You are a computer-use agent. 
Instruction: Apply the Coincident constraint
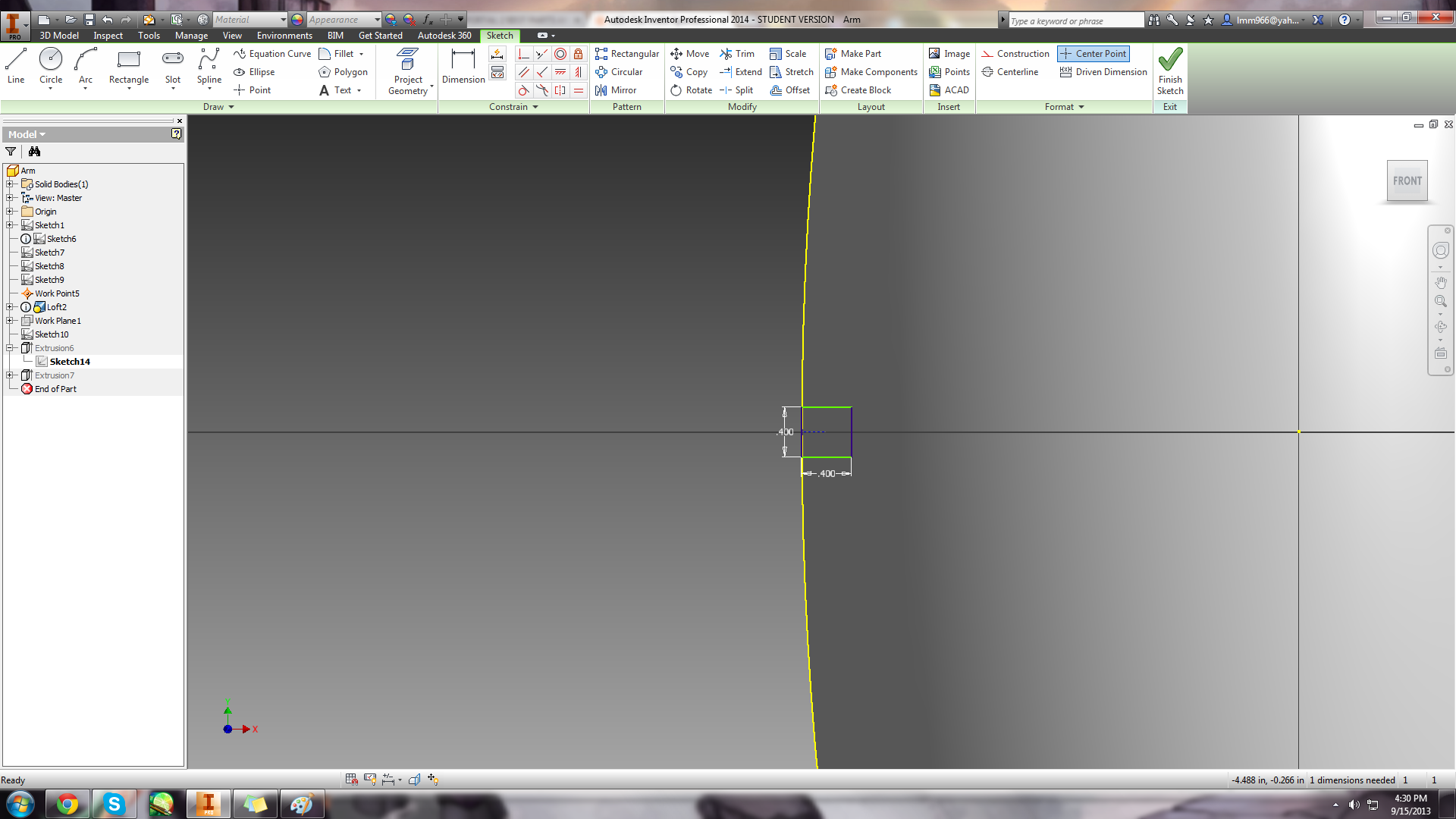[x=523, y=54]
